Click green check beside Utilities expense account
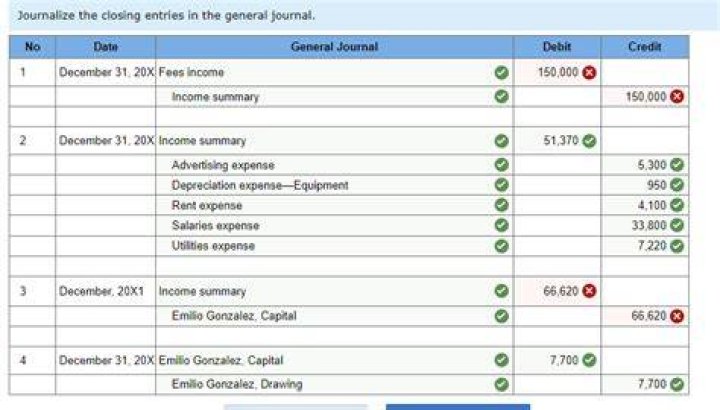This screenshot has height=410, width=720. coord(501,246)
